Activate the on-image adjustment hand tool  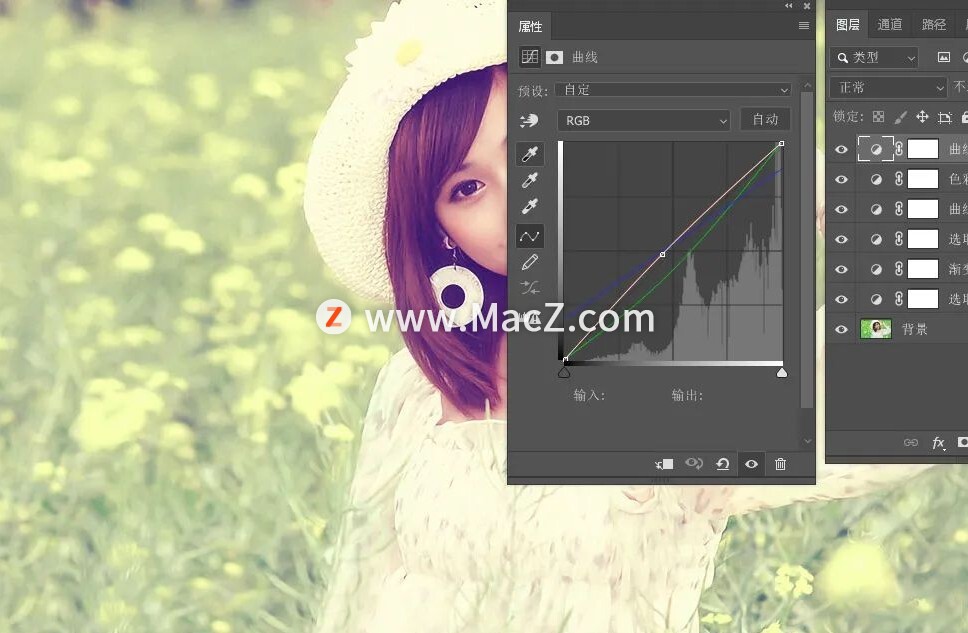click(x=529, y=120)
